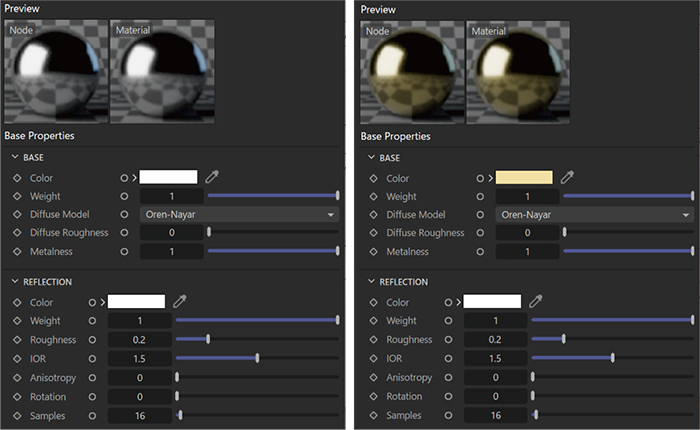Select the Material preview in left panel
The image size is (700, 430).
162,72
